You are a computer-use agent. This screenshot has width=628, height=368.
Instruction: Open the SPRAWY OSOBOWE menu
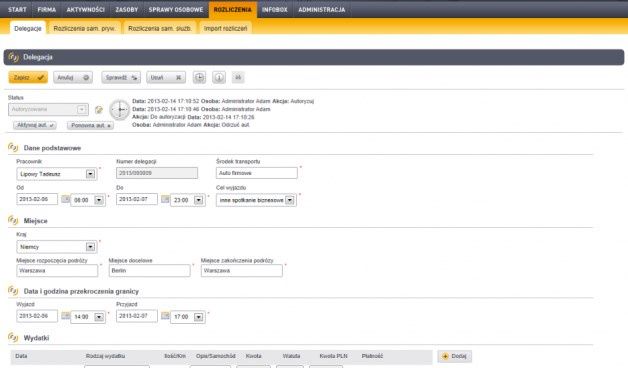pyautogui.click(x=176, y=9)
